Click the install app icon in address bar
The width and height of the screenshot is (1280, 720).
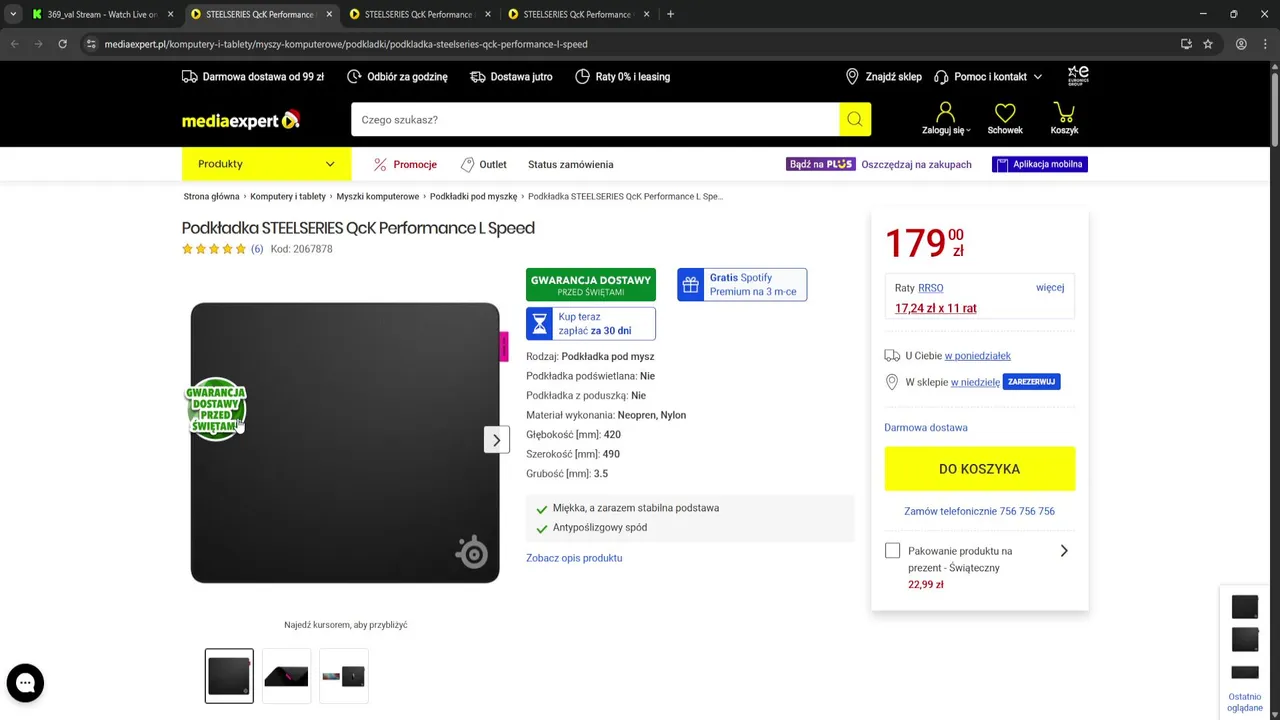(x=1186, y=44)
